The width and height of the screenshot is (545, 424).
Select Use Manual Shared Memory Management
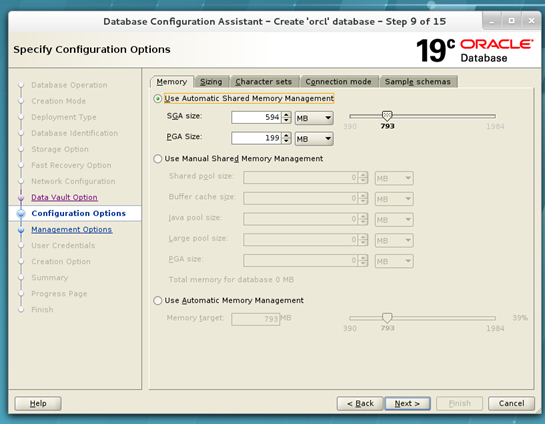coord(158,159)
